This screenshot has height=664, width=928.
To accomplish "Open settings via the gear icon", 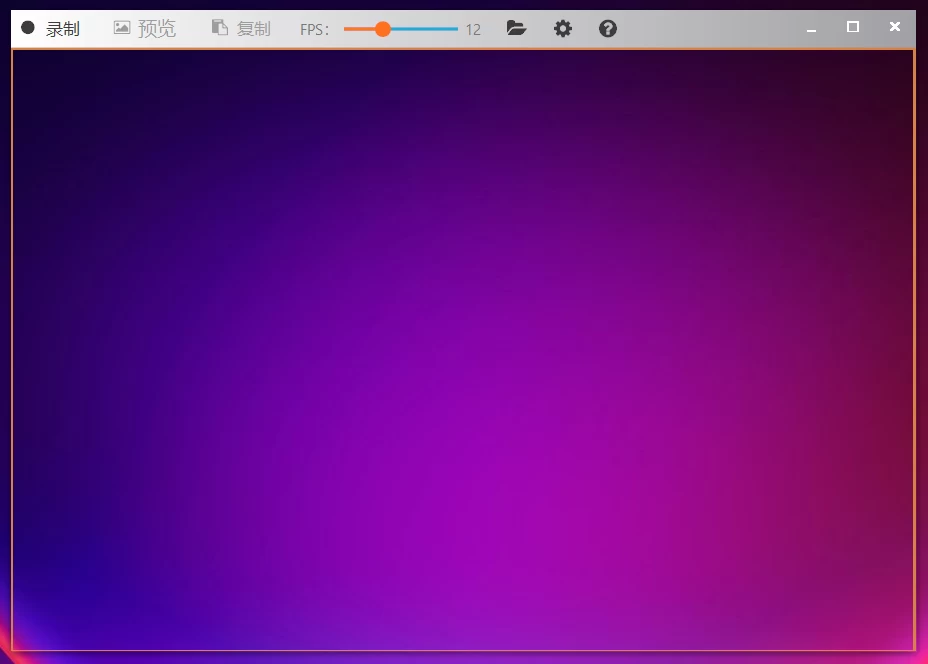I will pos(562,28).
